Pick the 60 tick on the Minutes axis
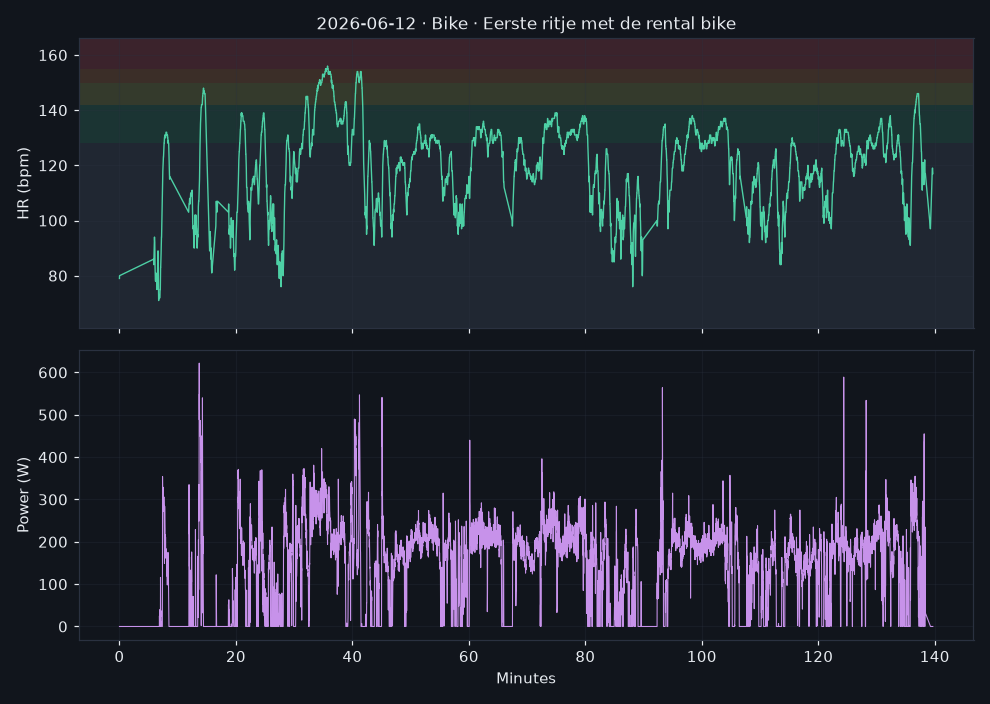The width and height of the screenshot is (990, 704). click(469, 657)
